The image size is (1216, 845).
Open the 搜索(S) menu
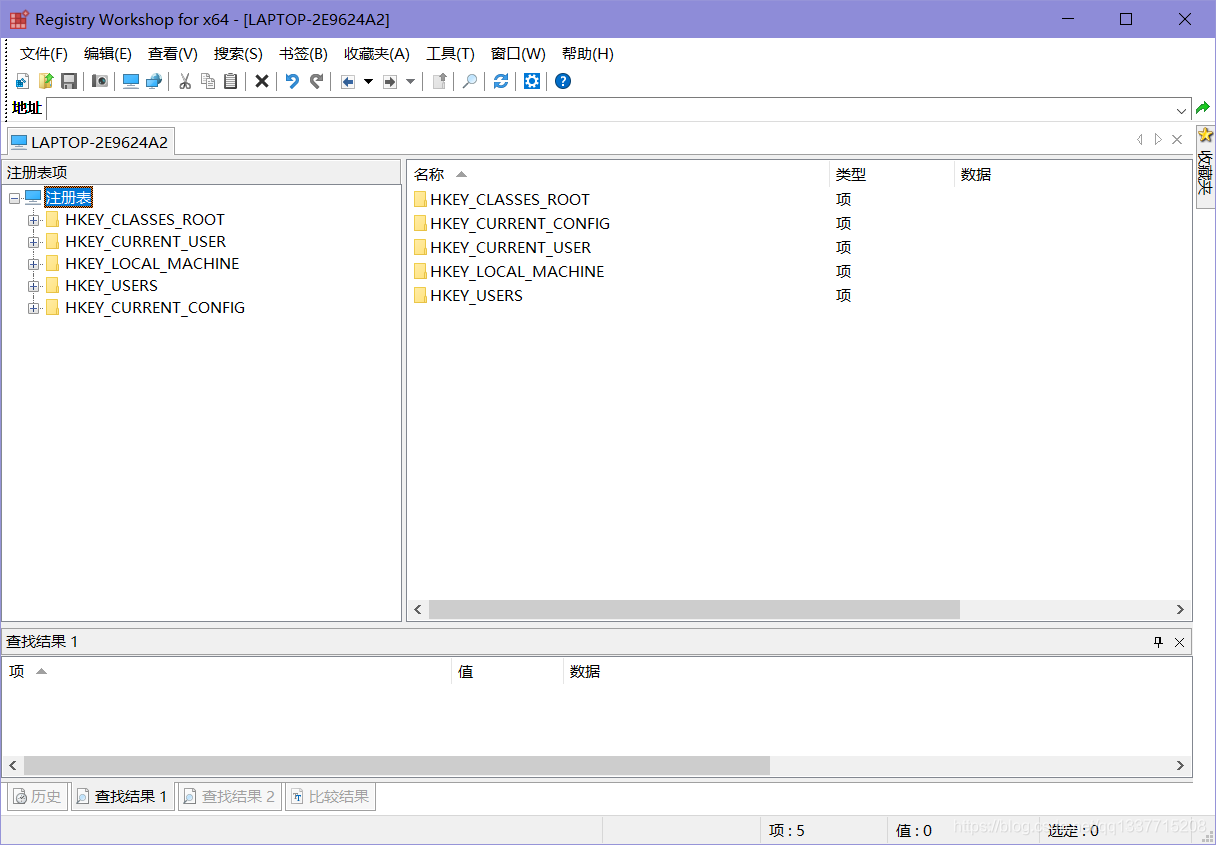click(x=238, y=54)
